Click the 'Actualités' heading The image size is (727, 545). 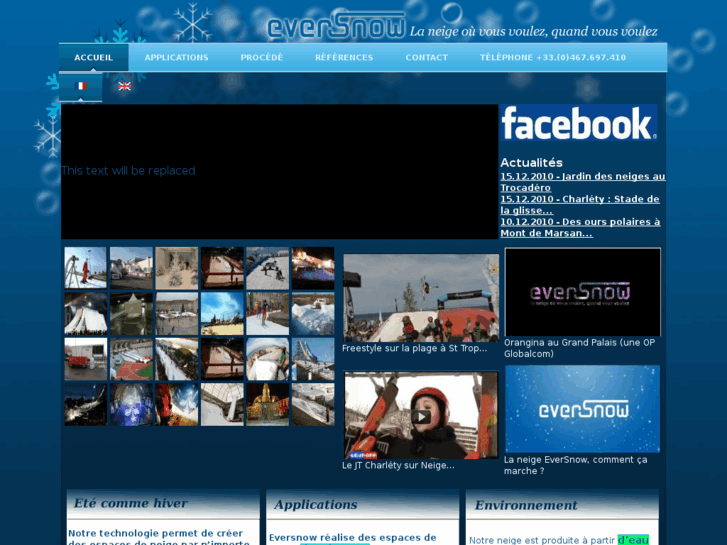pyautogui.click(x=531, y=162)
